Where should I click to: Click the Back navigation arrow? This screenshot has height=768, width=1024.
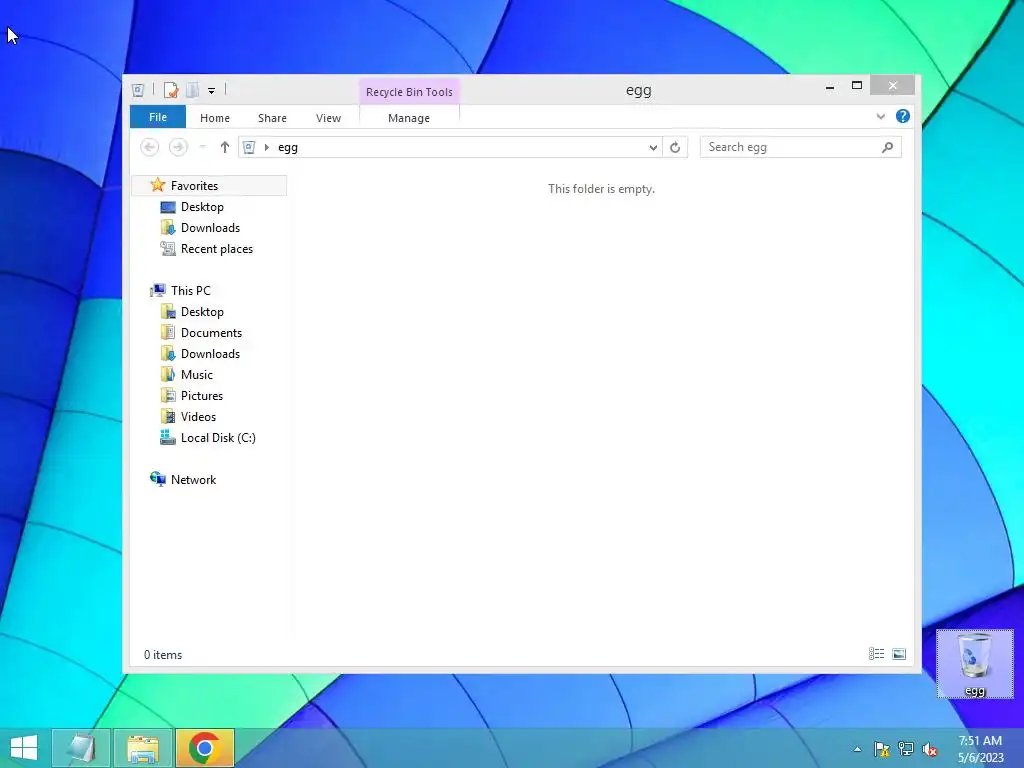[150, 147]
